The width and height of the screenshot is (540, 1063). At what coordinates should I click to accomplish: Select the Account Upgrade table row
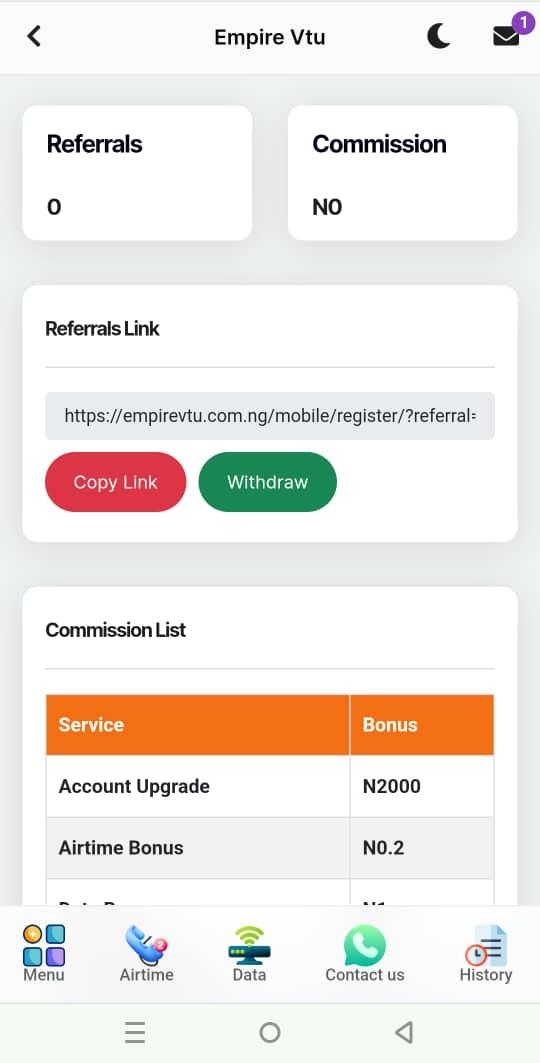[270, 786]
